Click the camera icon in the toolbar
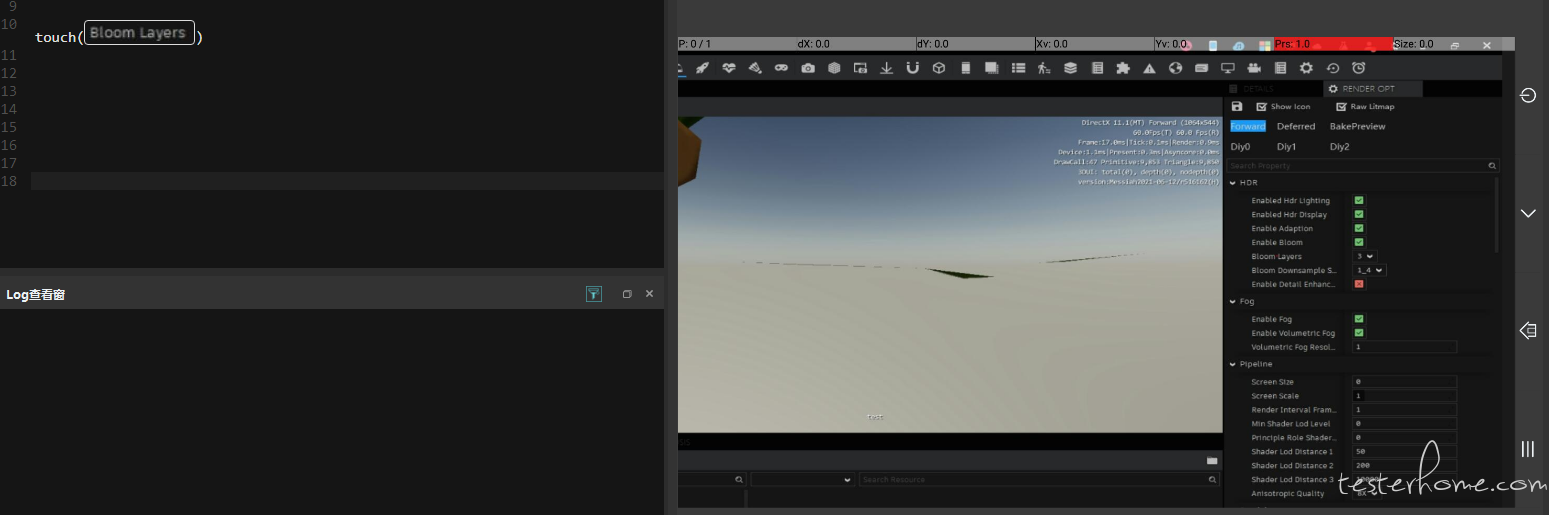The height and width of the screenshot is (515, 1549). [808, 68]
